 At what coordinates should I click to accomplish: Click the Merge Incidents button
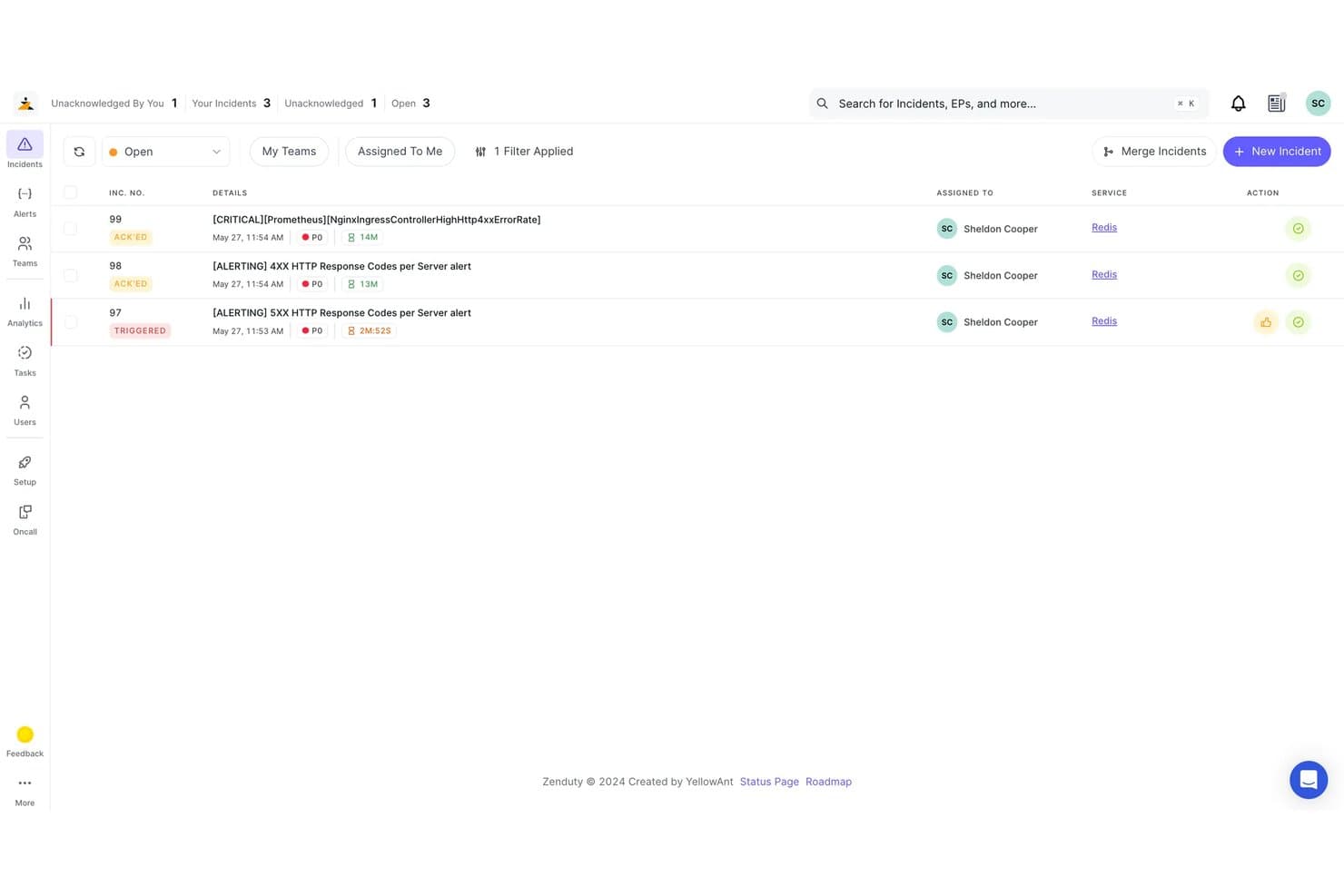1154,152
